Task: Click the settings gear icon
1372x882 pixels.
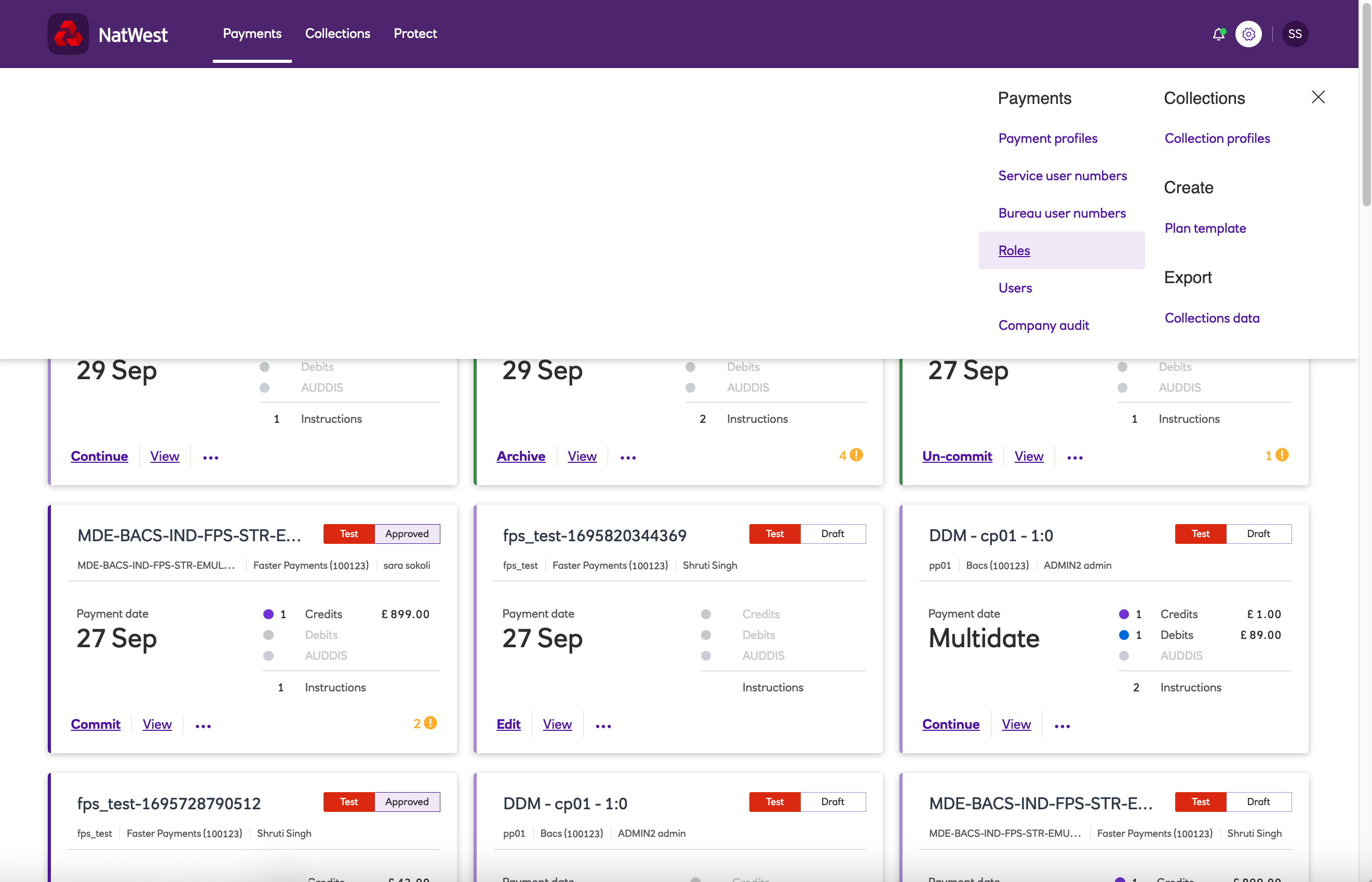Action: pos(1249,34)
